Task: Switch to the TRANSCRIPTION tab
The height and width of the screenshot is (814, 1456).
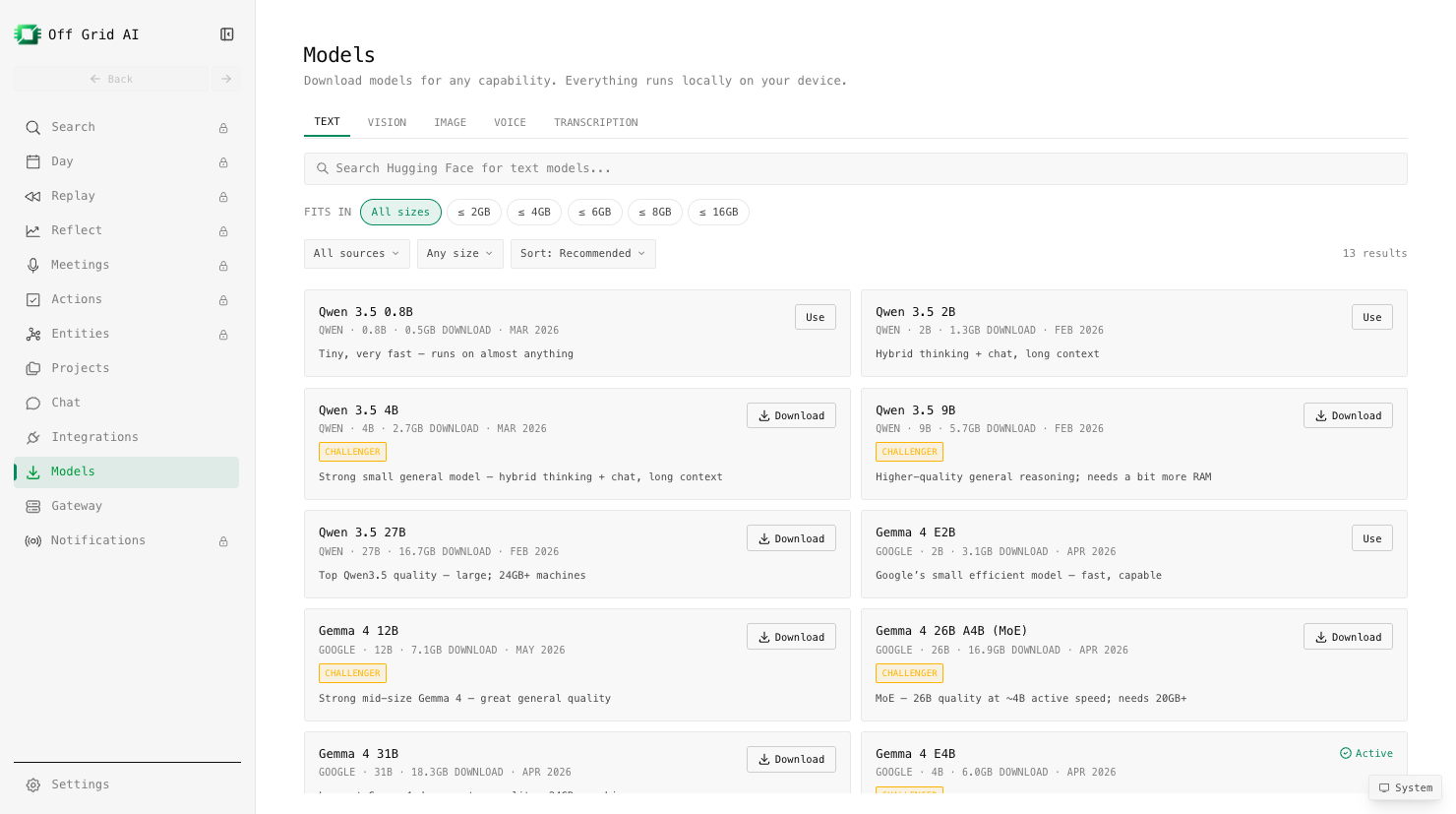Action: 596,122
